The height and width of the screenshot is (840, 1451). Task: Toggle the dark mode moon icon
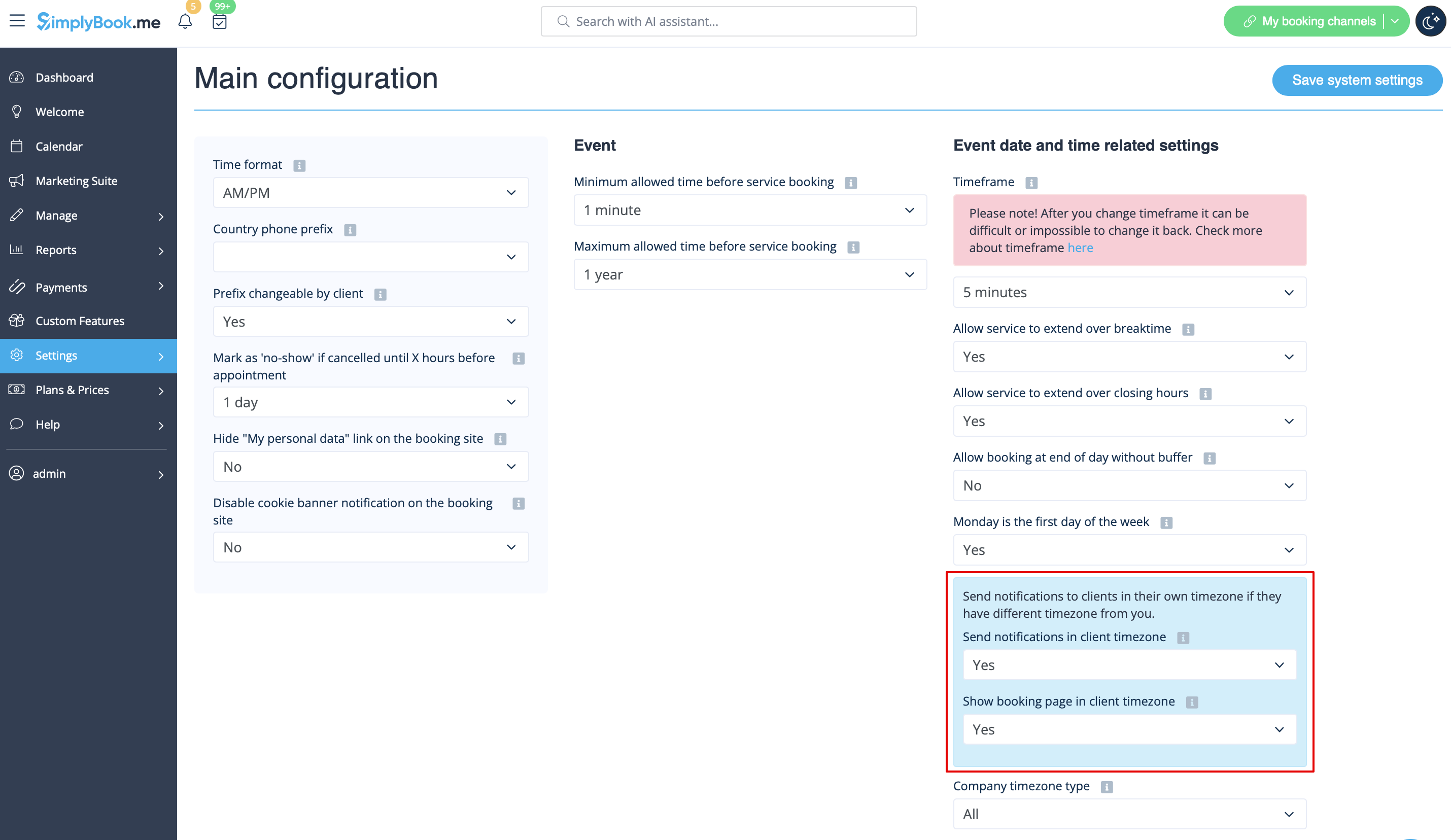(1430, 21)
